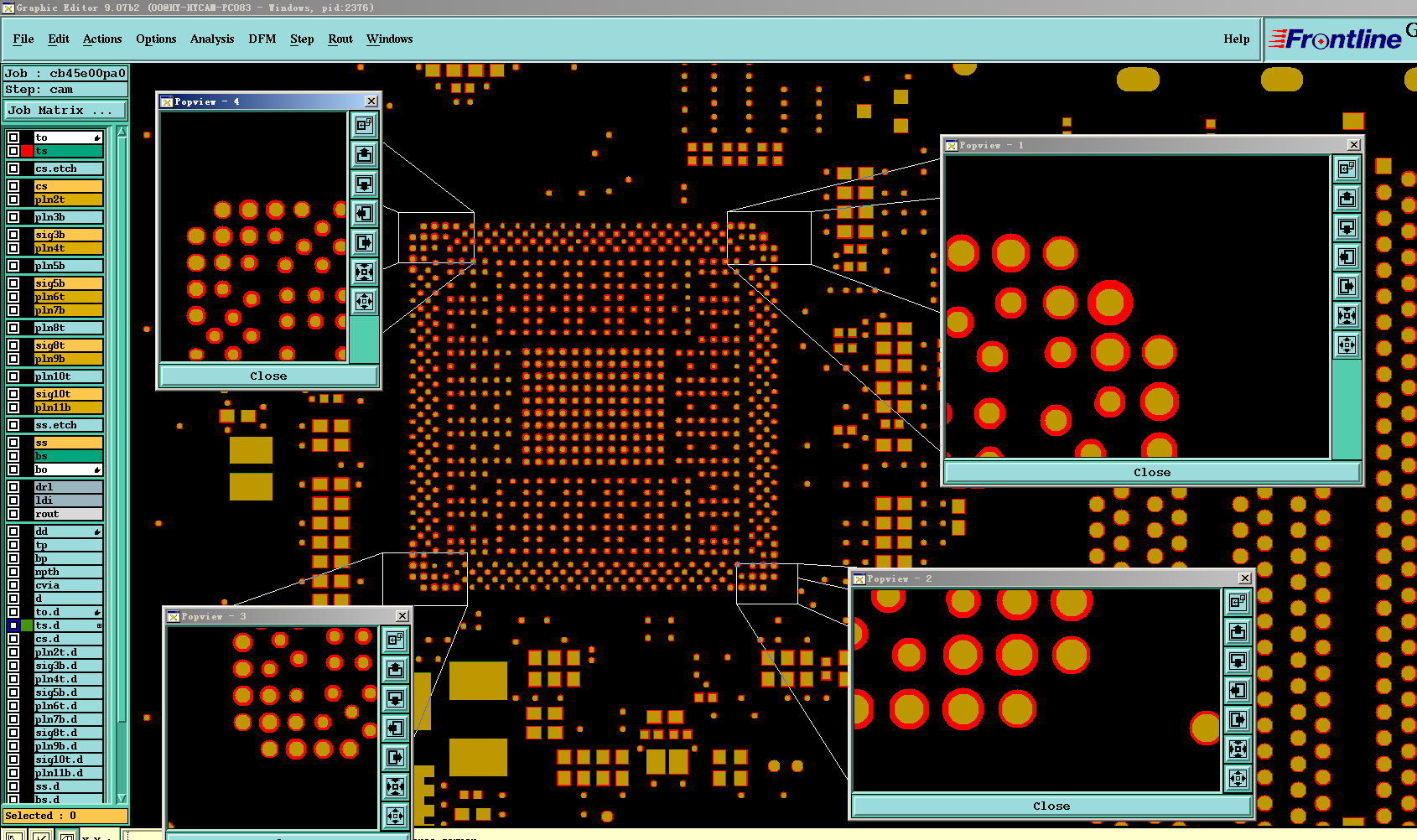Open the Windows menu
Image resolution: width=1417 pixels, height=840 pixels.
click(x=390, y=39)
